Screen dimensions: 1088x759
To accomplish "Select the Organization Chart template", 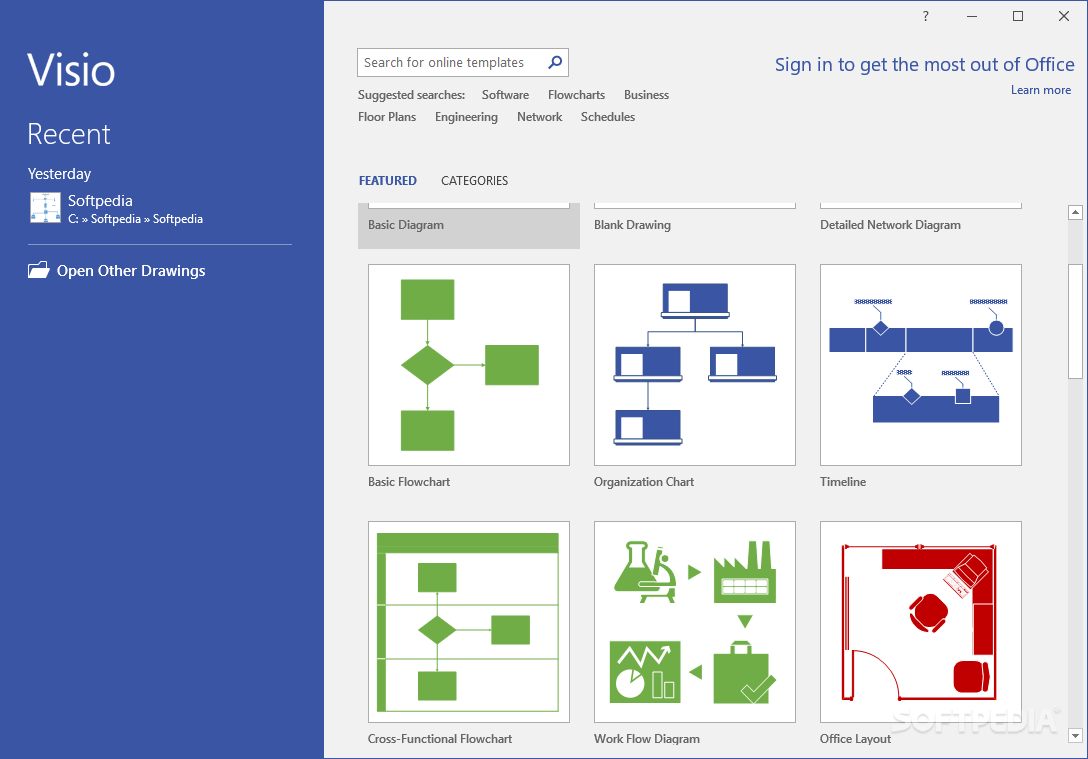I will [694, 364].
